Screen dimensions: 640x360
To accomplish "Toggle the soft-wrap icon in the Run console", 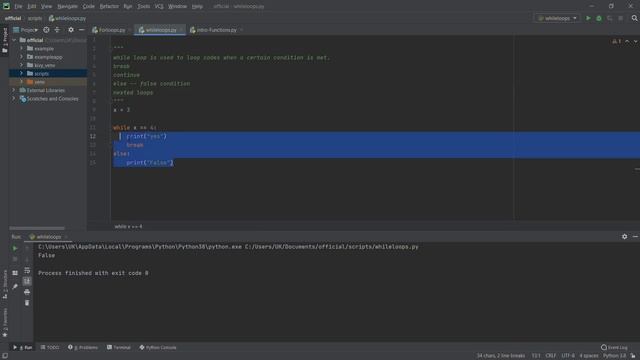I will 27,270.
